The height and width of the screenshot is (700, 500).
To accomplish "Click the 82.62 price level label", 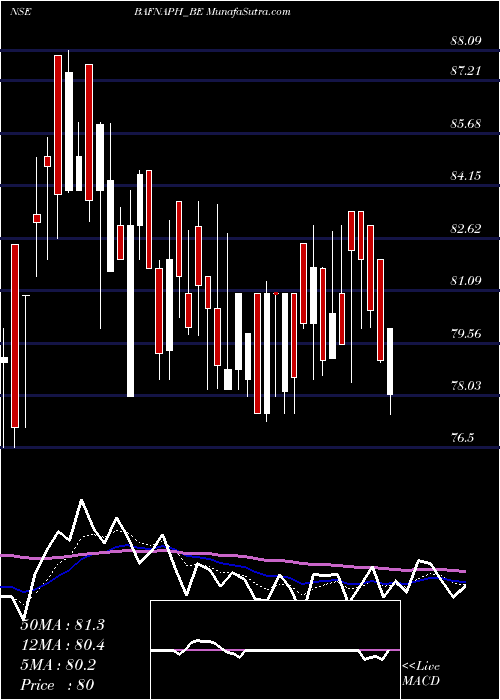I will (x=466, y=229).
